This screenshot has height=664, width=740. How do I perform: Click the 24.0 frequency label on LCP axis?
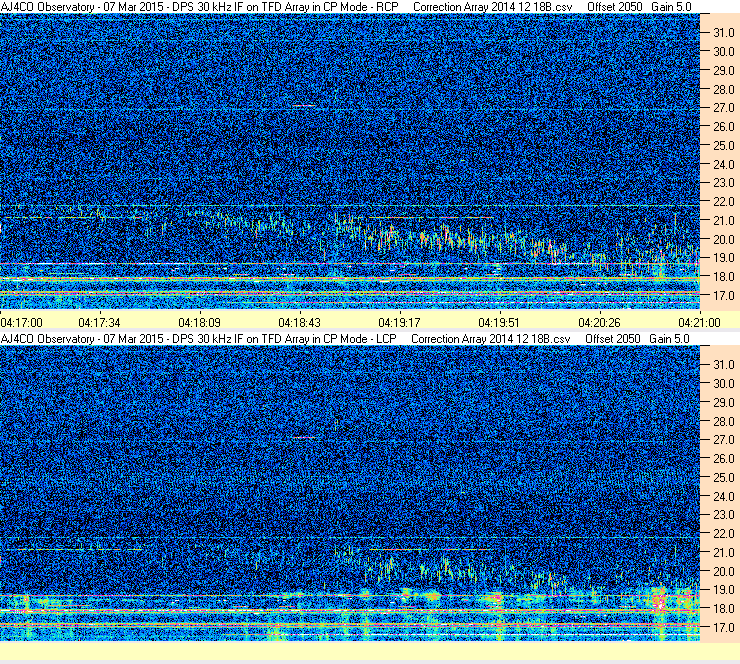click(x=723, y=497)
